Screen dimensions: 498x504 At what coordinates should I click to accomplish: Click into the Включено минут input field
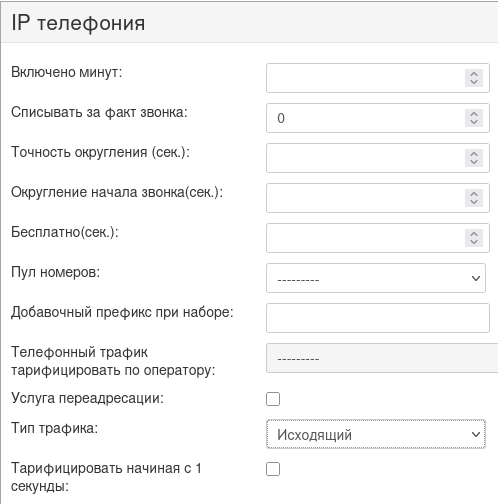(378, 78)
